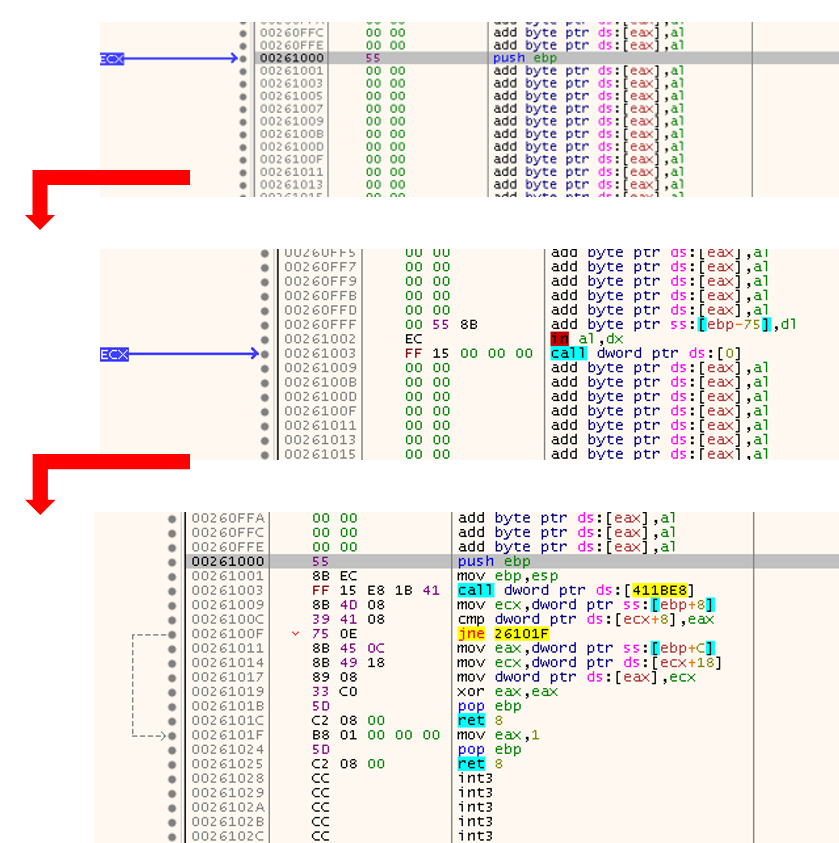Toggle breakpoint dot at address 00261003 in bottom panel
839x843 pixels.
[x=172, y=591]
